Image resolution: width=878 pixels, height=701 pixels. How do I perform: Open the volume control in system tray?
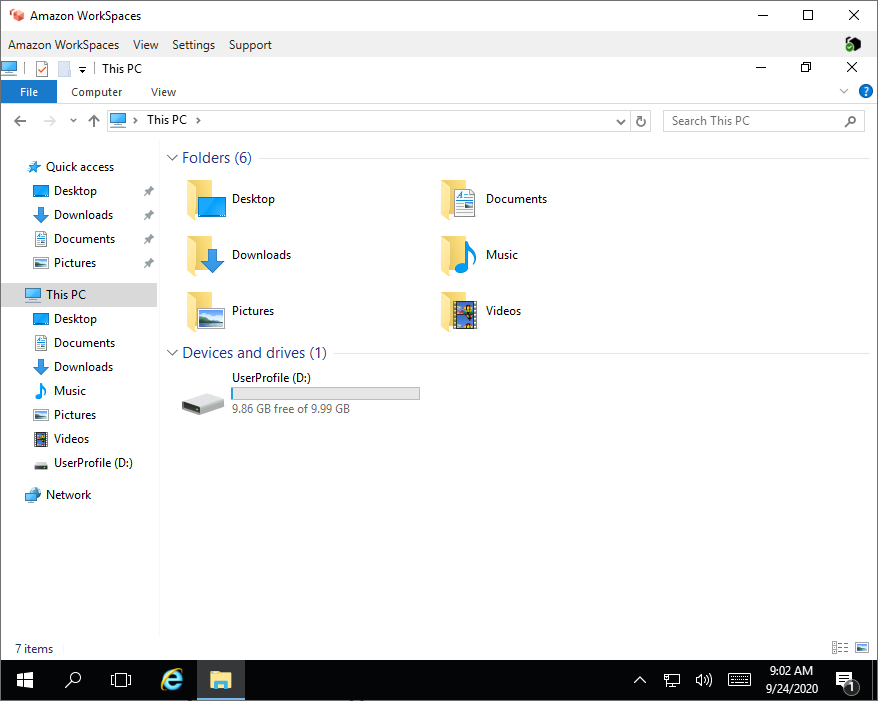coord(703,680)
